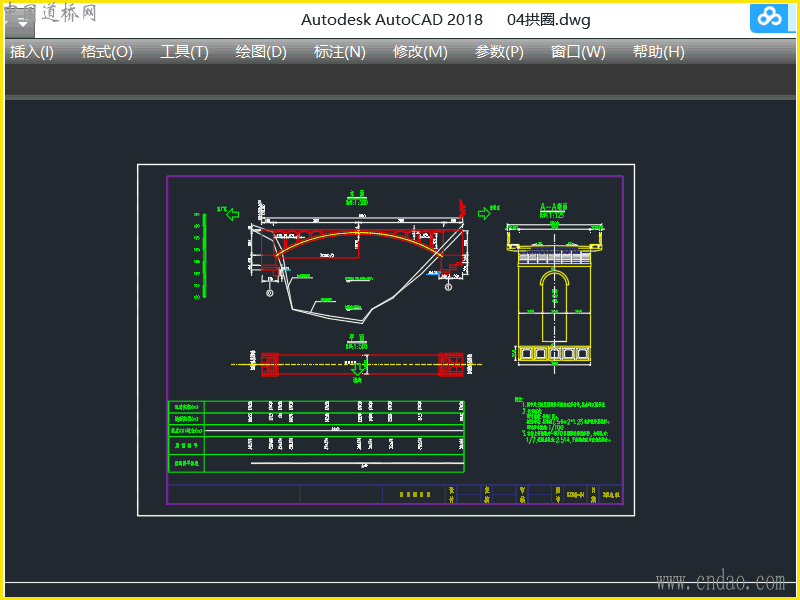Click the green left arrow near the elevation view
This screenshot has width=800, height=600.
[x=233, y=214]
